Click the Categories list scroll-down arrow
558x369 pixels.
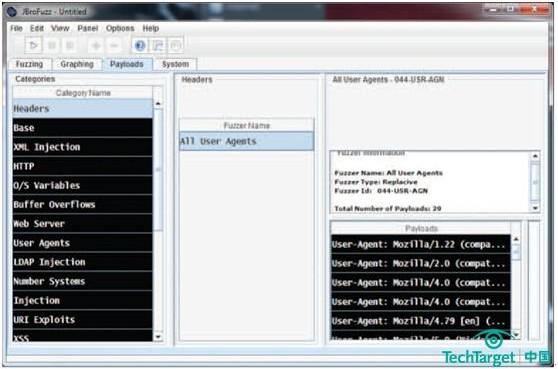pyautogui.click(x=158, y=337)
